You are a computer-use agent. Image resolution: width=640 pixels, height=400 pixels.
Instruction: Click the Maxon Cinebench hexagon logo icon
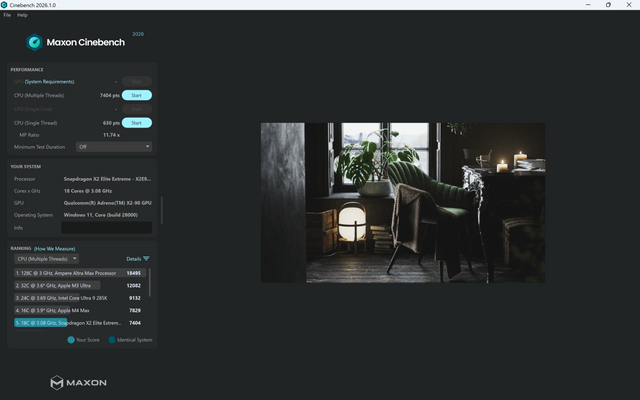click(34, 42)
